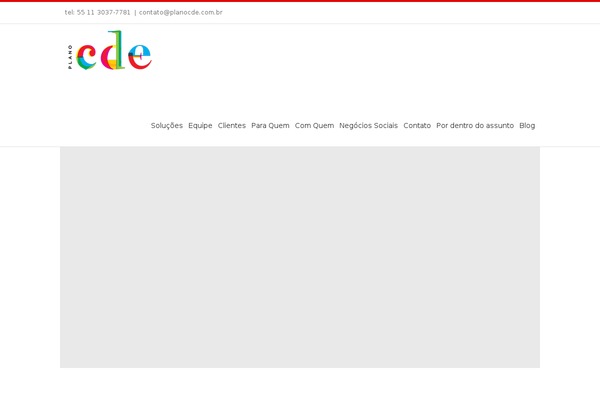
Task: Go to Por dentro do assunto
Action: point(475,126)
